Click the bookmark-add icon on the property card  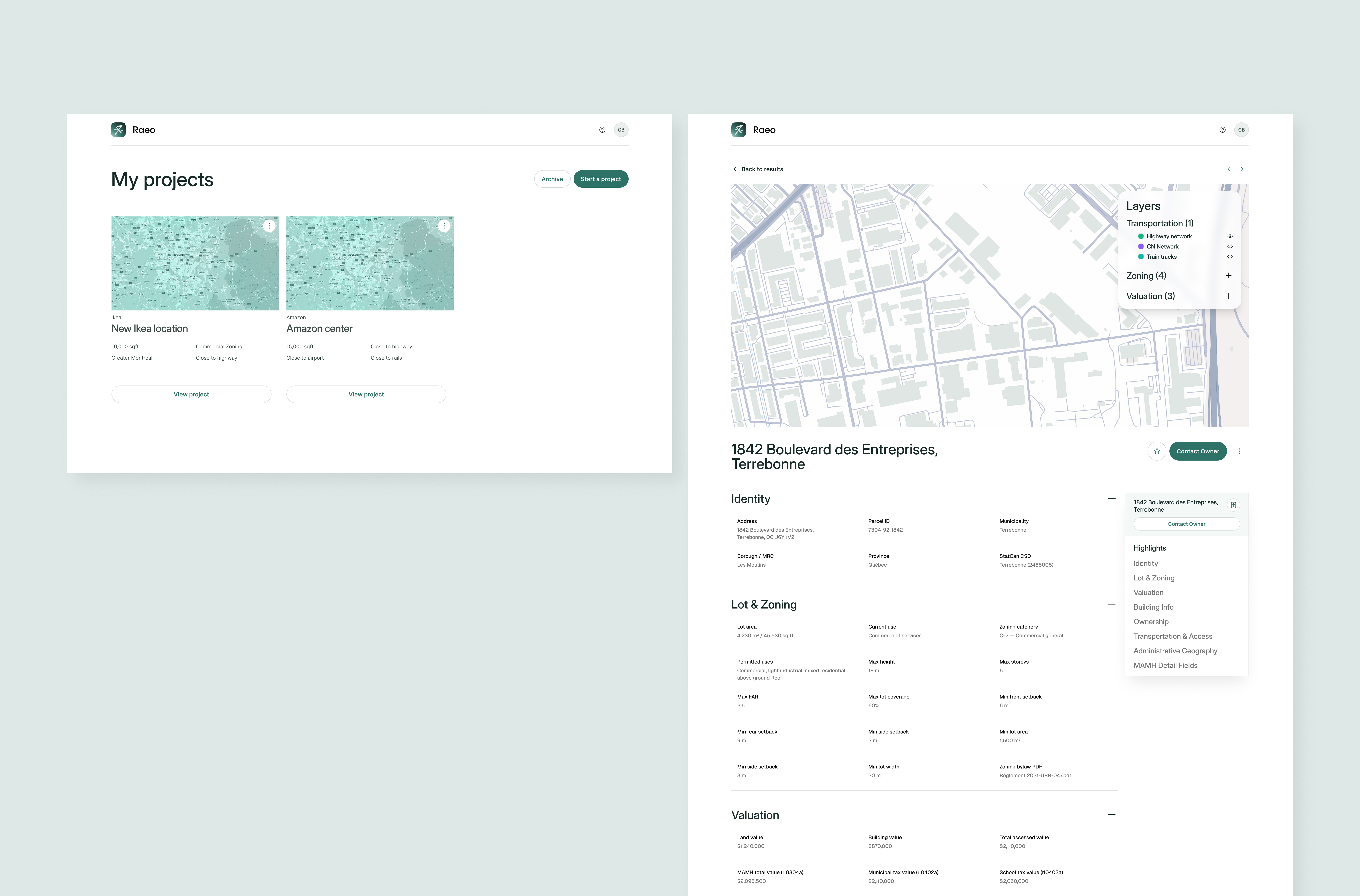[x=1234, y=505]
